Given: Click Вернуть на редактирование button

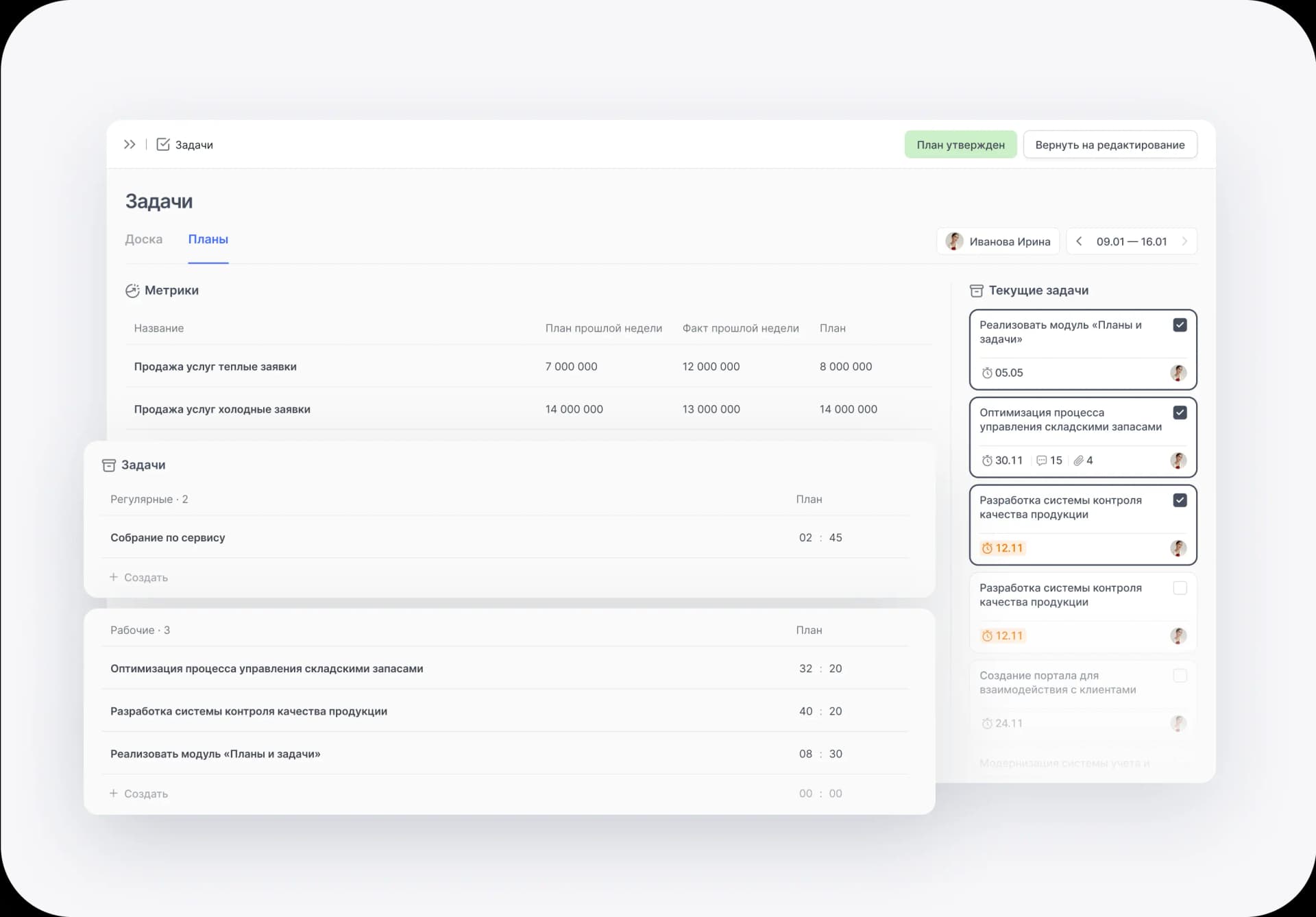Looking at the screenshot, I should 1110,145.
